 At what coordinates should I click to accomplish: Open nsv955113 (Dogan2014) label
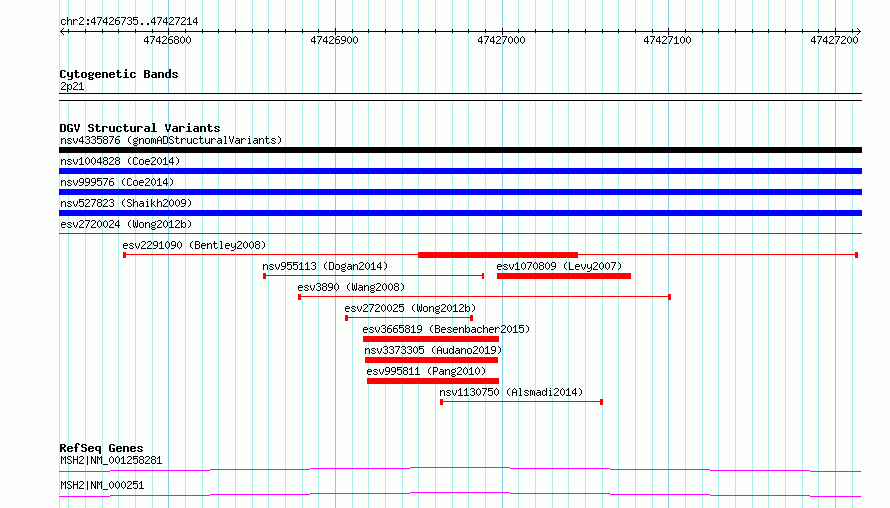(x=325, y=266)
